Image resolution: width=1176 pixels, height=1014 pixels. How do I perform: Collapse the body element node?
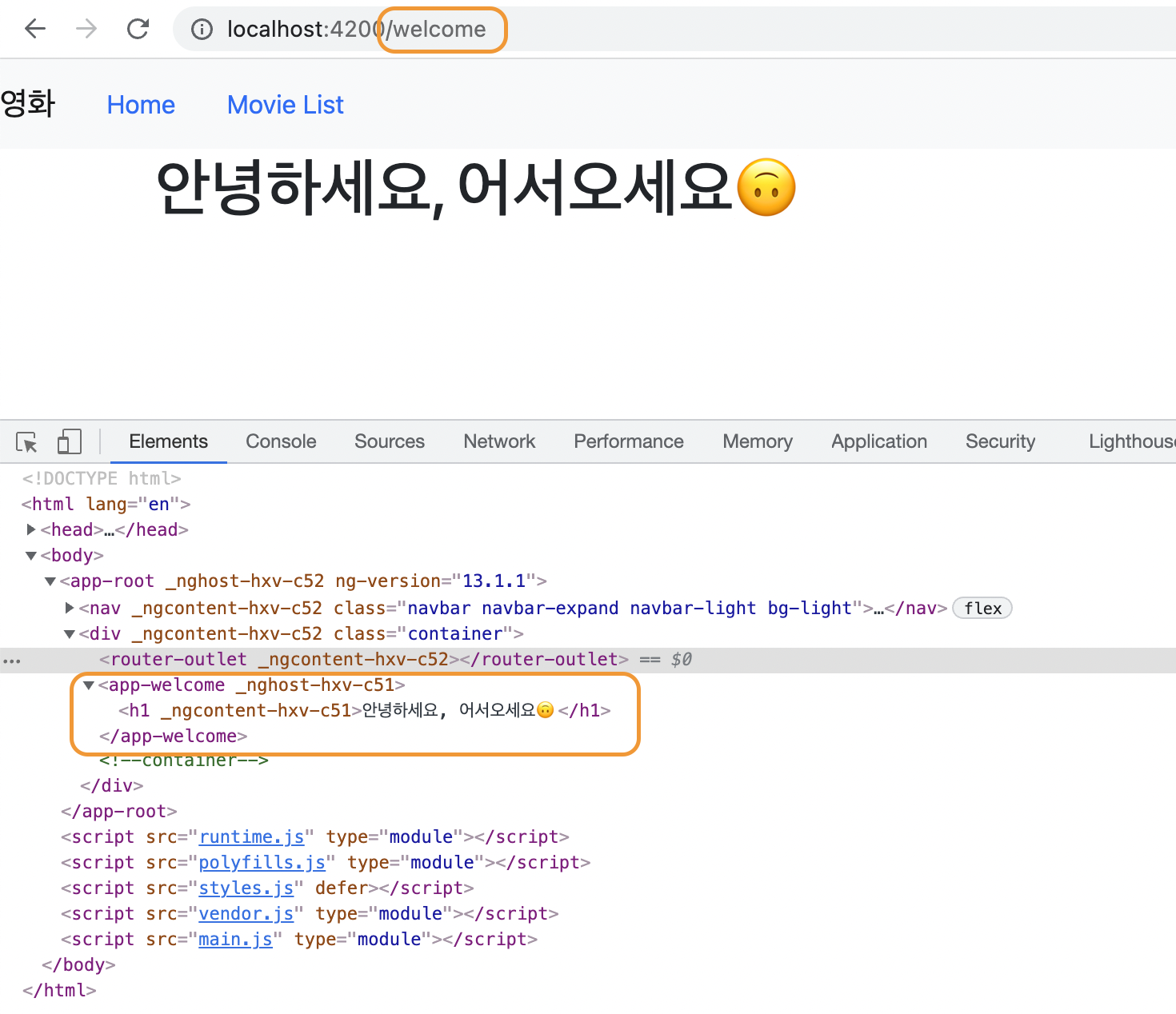click(31, 556)
